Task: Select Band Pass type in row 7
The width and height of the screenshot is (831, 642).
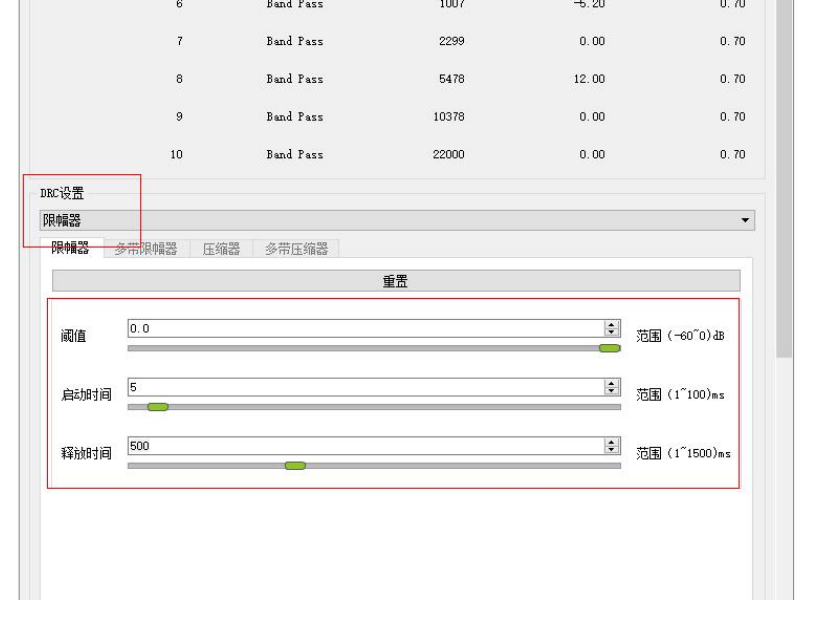Action: coord(295,41)
